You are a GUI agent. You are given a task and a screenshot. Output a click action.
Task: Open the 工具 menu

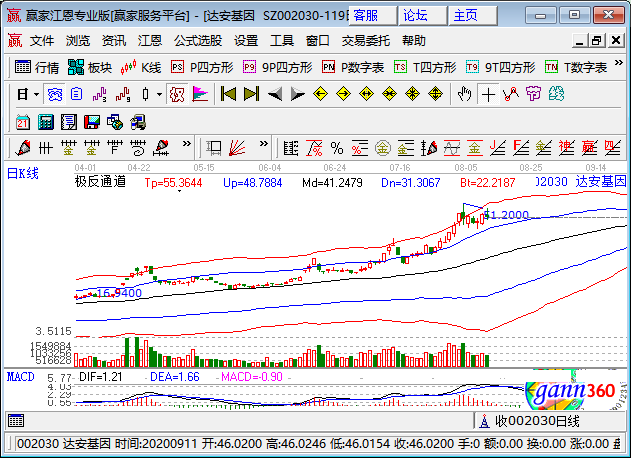282,41
